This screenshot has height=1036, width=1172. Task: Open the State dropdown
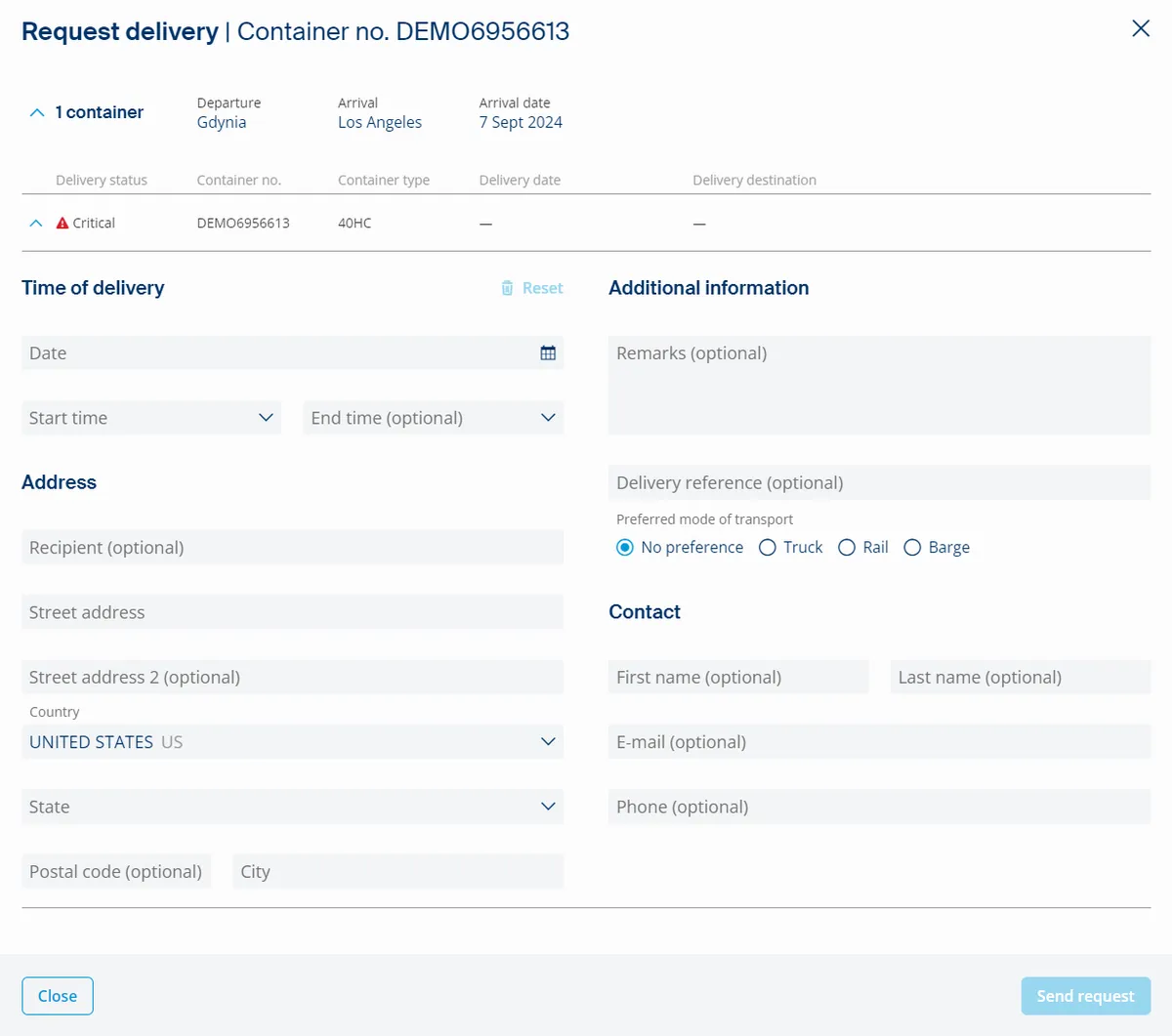(293, 807)
